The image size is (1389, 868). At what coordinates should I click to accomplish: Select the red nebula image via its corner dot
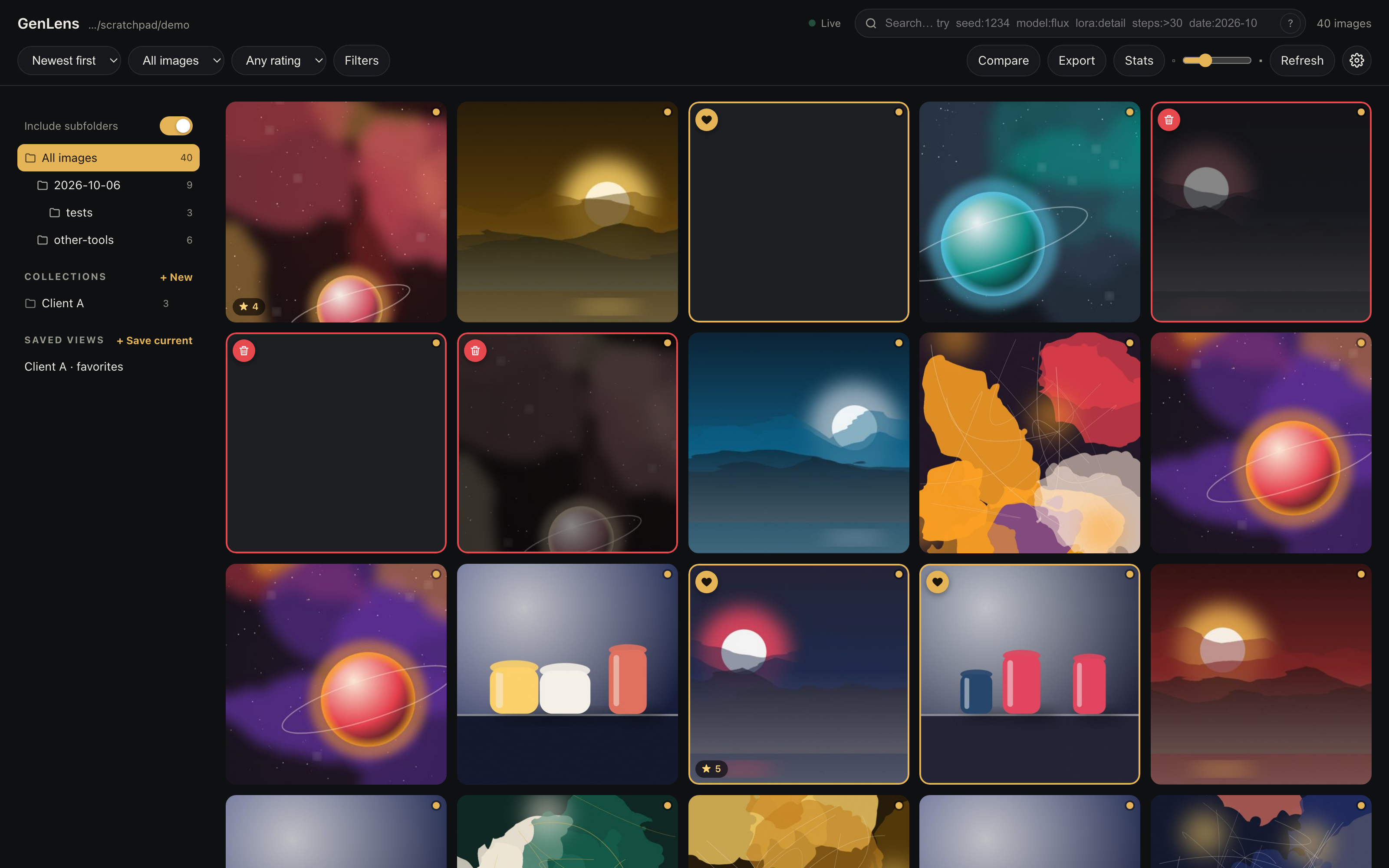(x=436, y=112)
